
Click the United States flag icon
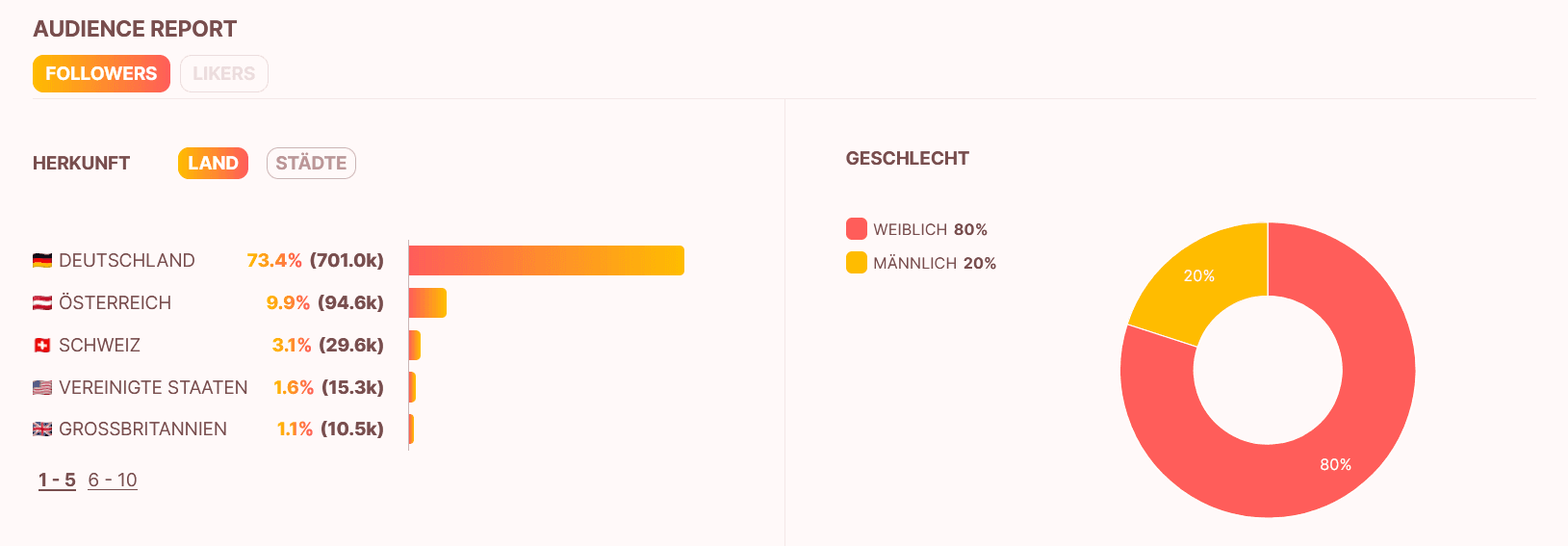(x=42, y=388)
